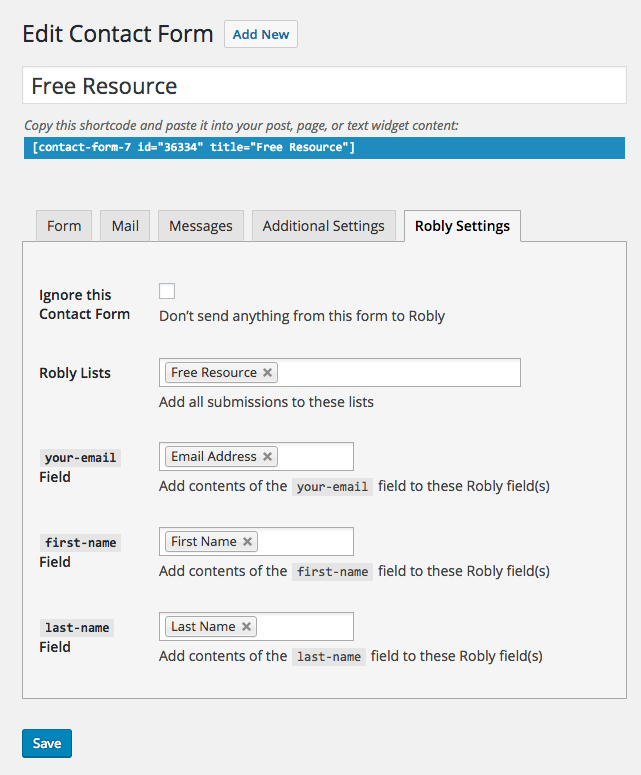
Task: Remove Free Resource tag from Robly Lists
Action: pos(267,373)
